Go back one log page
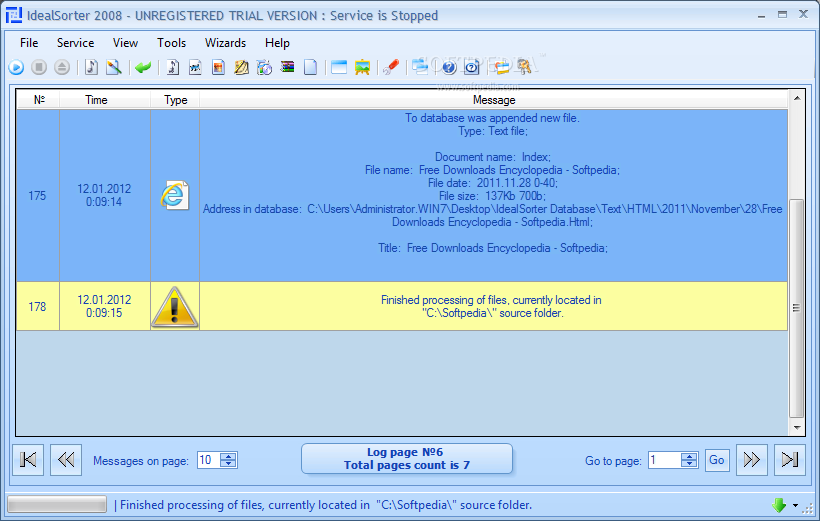The width and height of the screenshot is (820, 521). coord(66,460)
